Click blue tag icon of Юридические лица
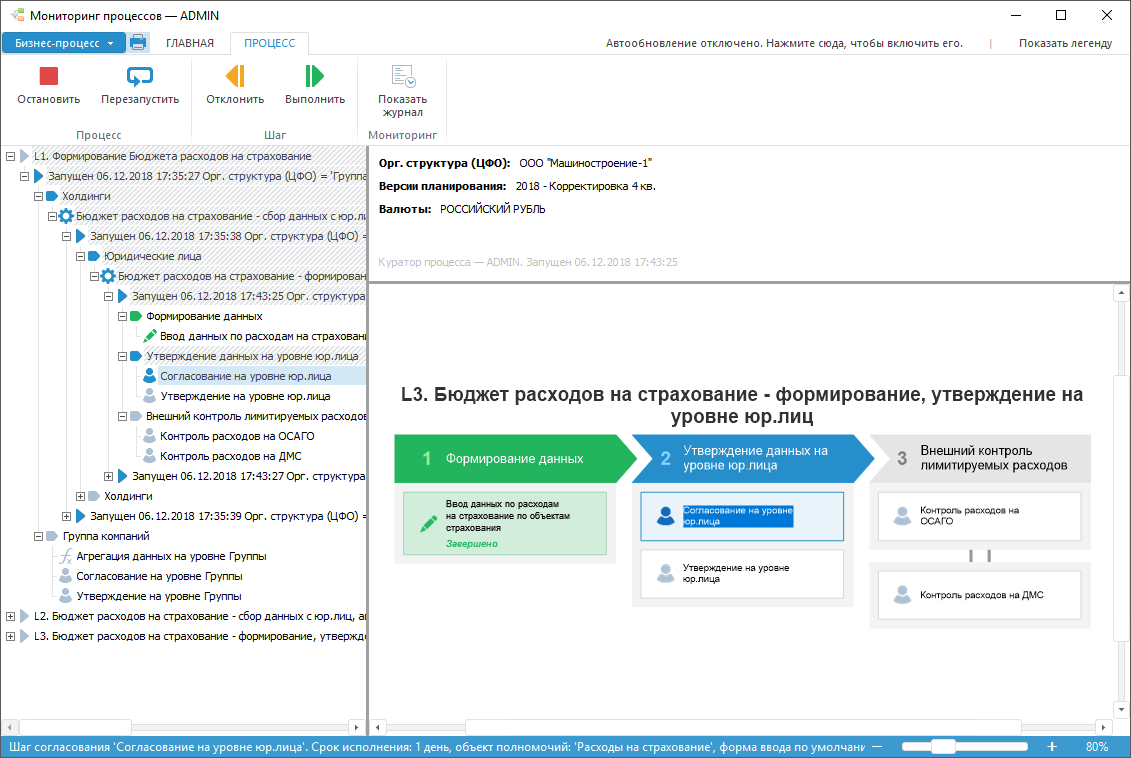The height and width of the screenshot is (758, 1131). point(94,256)
